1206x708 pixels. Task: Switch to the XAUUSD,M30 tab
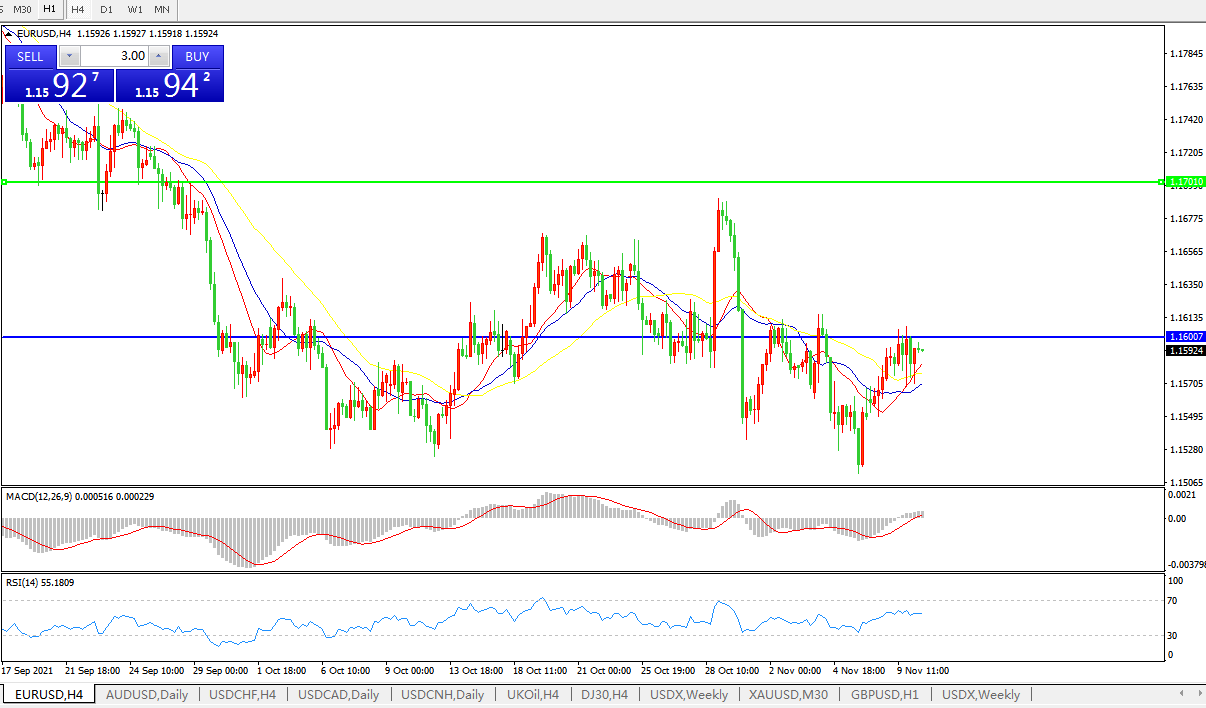pos(789,694)
